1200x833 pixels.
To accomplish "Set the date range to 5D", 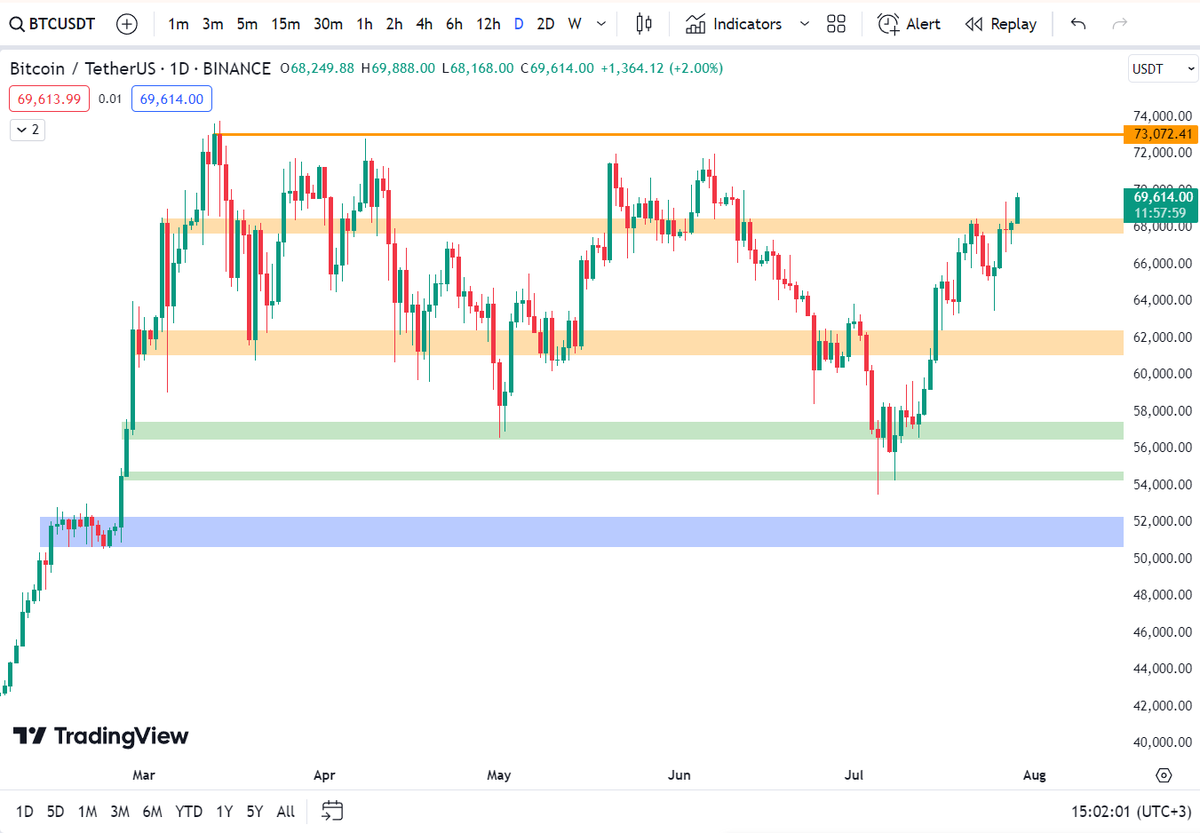I will (x=55, y=811).
